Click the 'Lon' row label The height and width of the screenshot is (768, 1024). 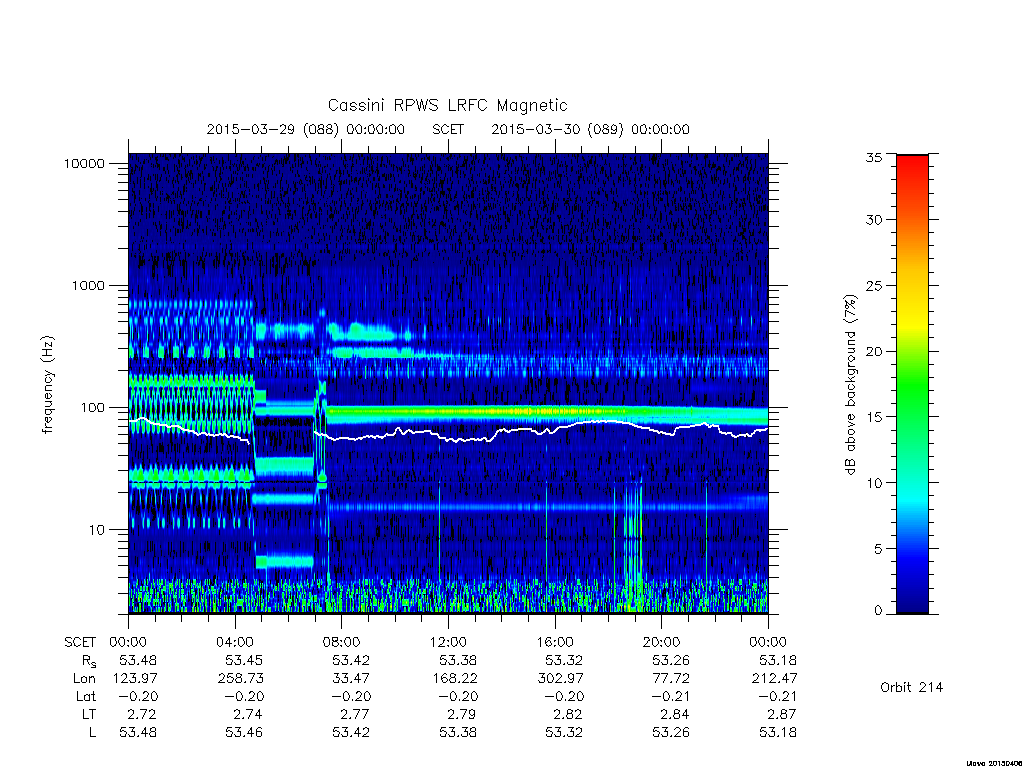[84, 679]
